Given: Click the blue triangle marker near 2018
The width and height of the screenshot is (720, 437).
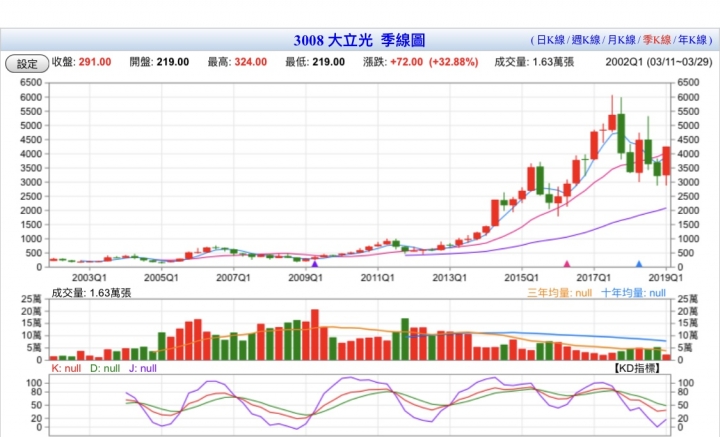Looking at the screenshot, I should 639,264.
